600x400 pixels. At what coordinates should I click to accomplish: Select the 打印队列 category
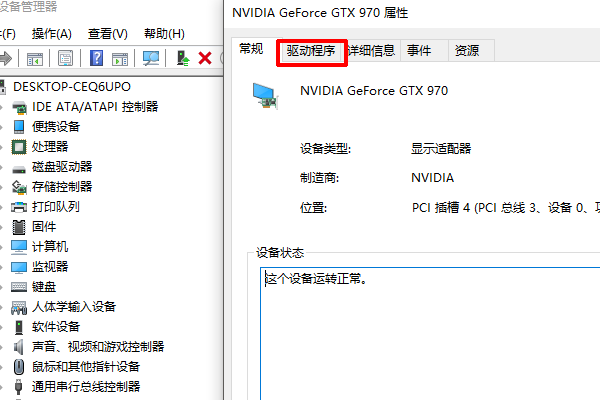(56, 207)
